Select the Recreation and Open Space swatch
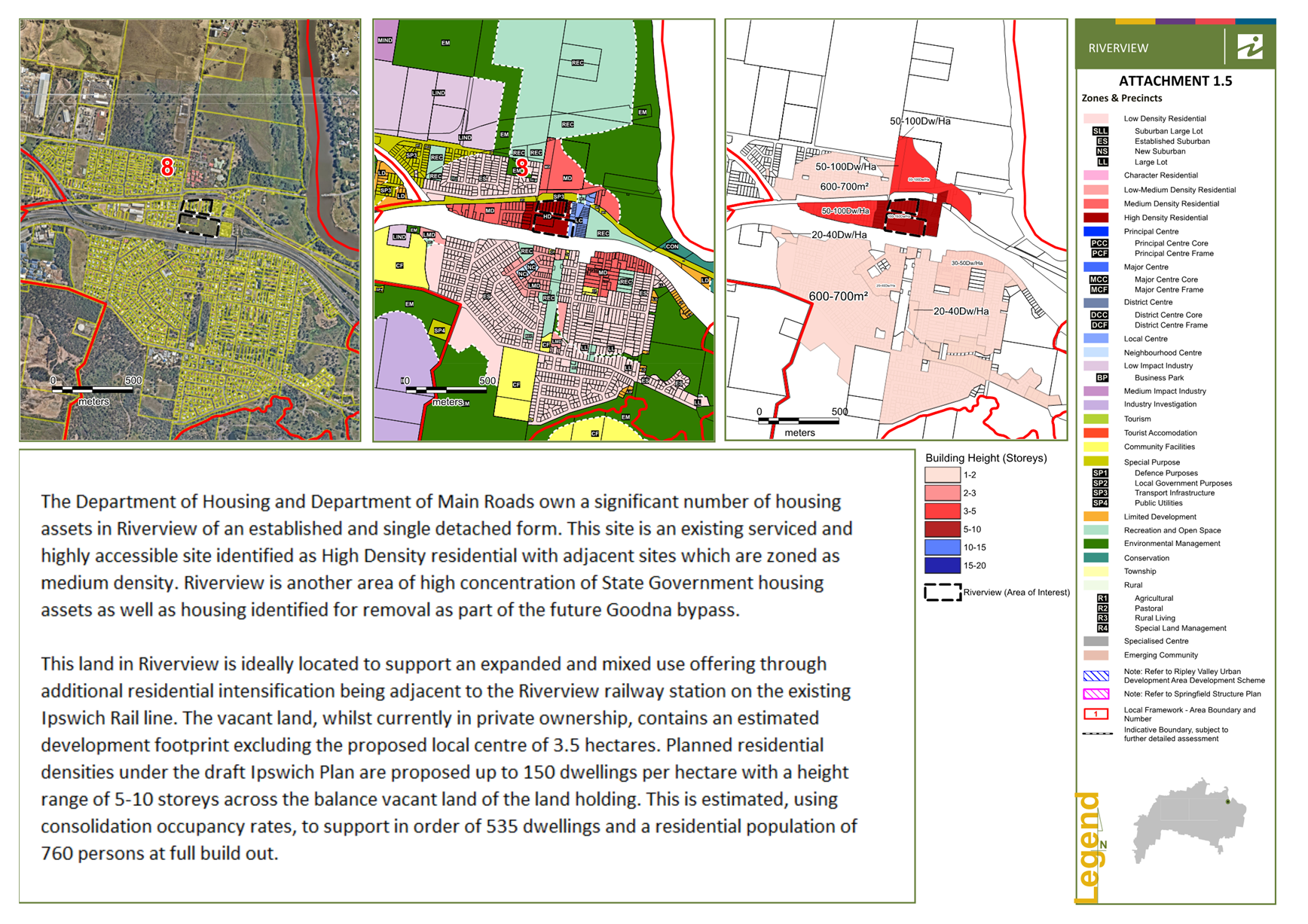The width and height of the screenshot is (1308, 924). [x=1096, y=530]
